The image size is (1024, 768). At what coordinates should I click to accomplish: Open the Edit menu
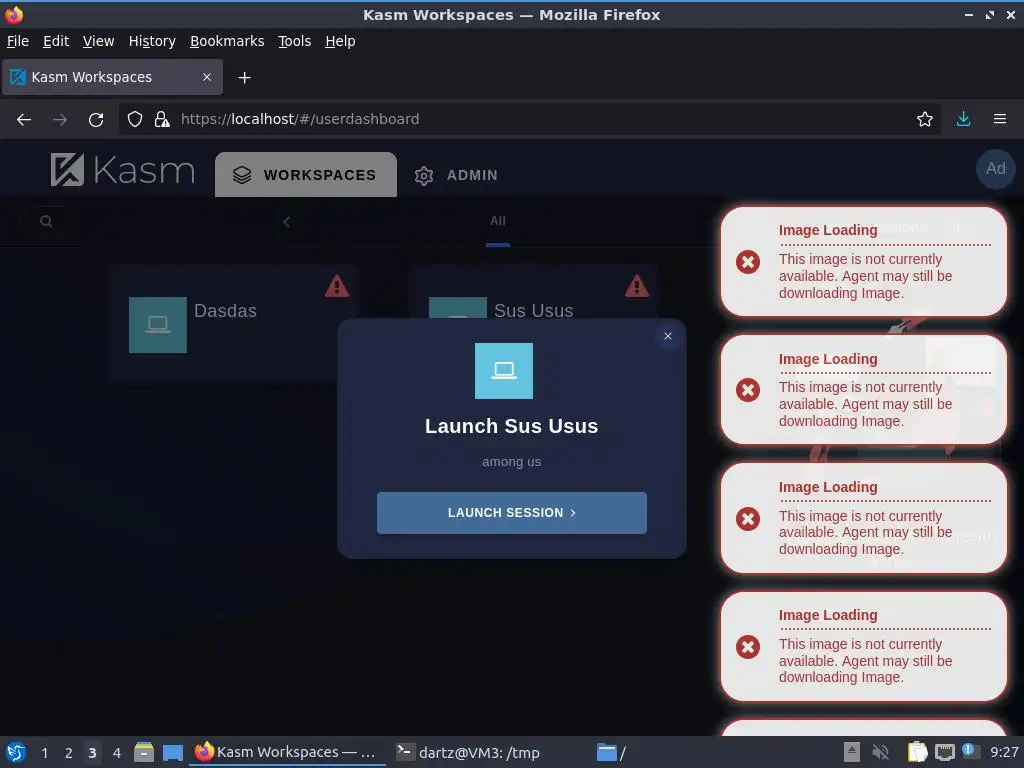[x=56, y=41]
